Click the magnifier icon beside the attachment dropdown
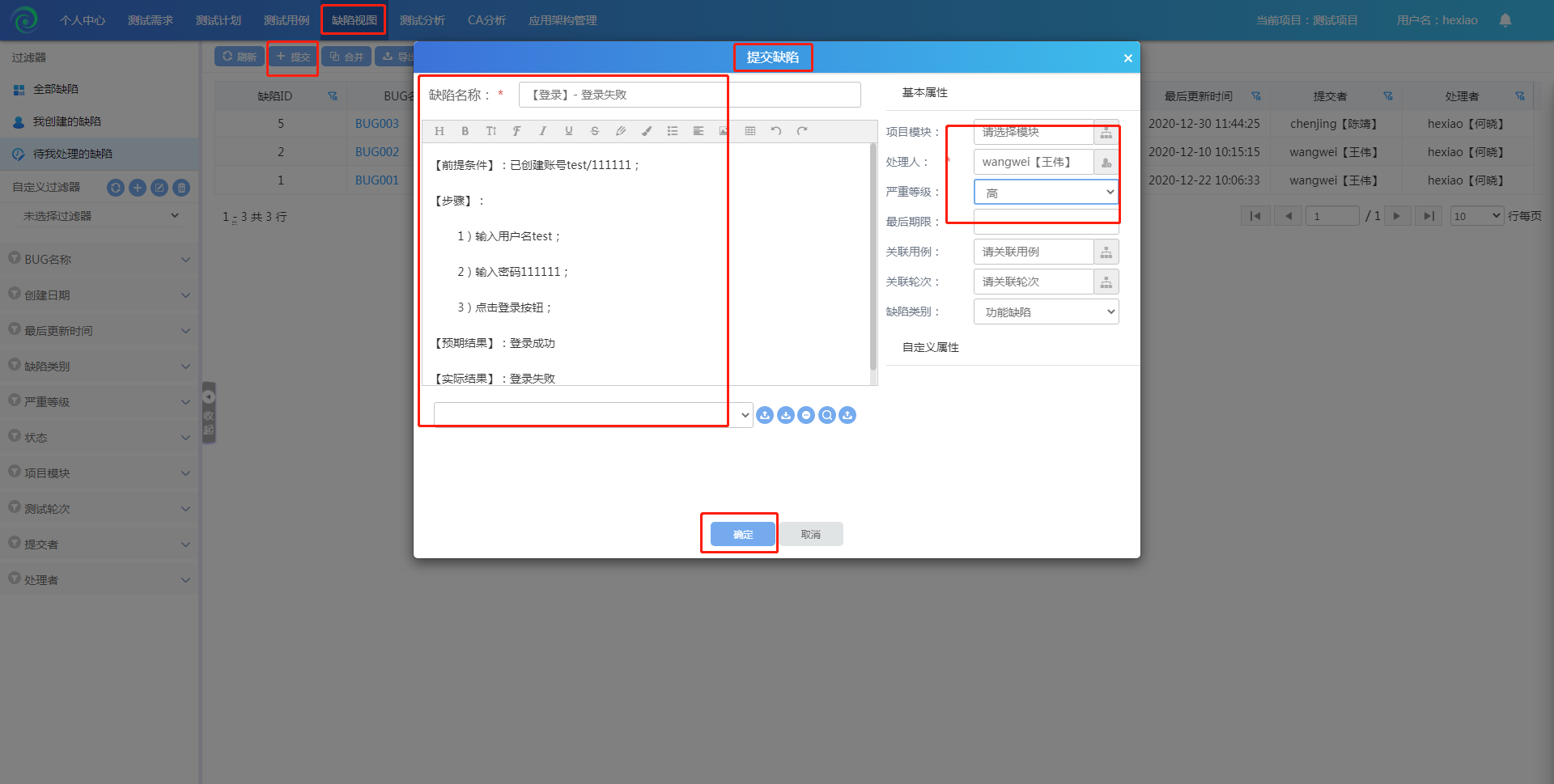 [826, 415]
